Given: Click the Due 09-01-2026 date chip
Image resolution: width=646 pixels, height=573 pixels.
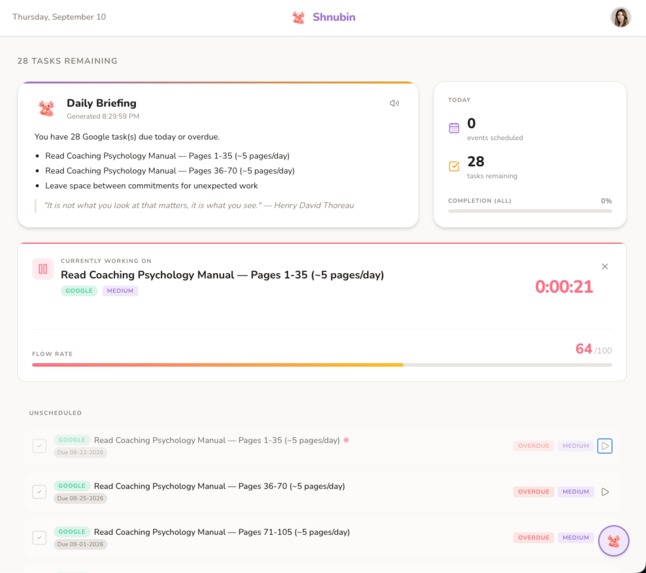Looking at the screenshot, I should pos(80,544).
